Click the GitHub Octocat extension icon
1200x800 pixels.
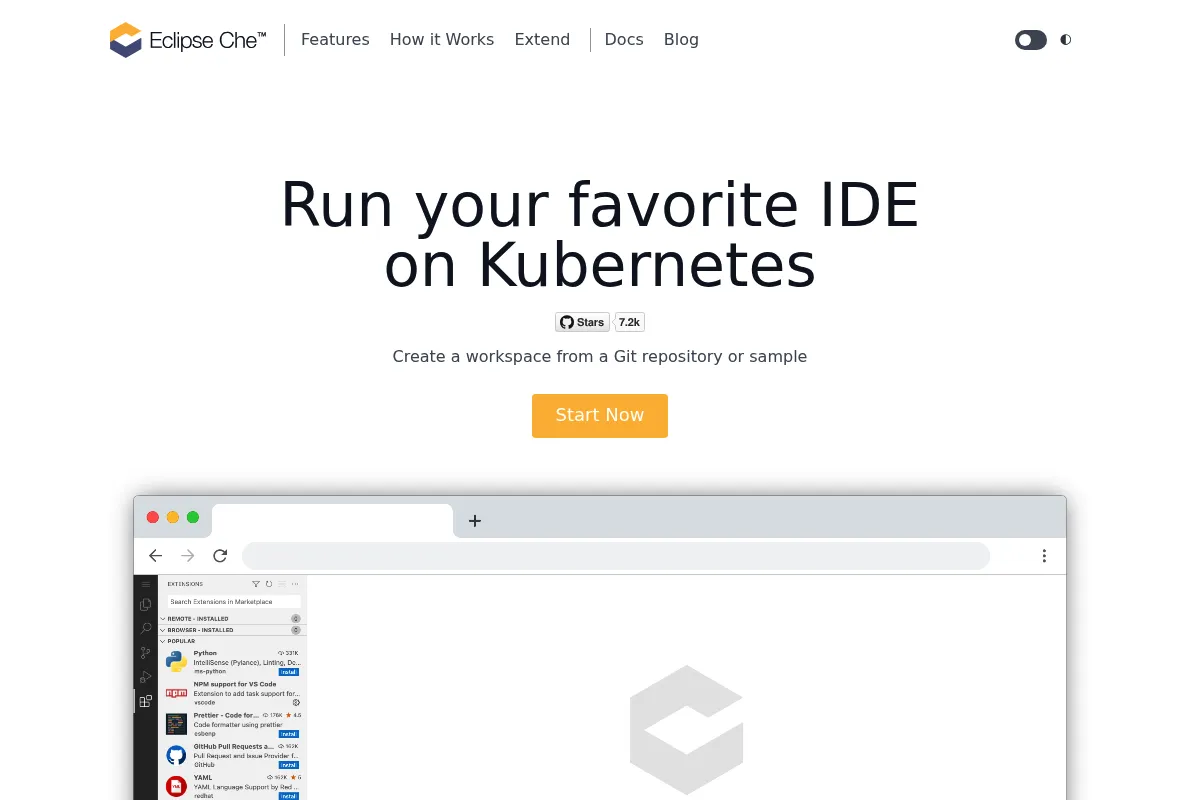pos(177,755)
